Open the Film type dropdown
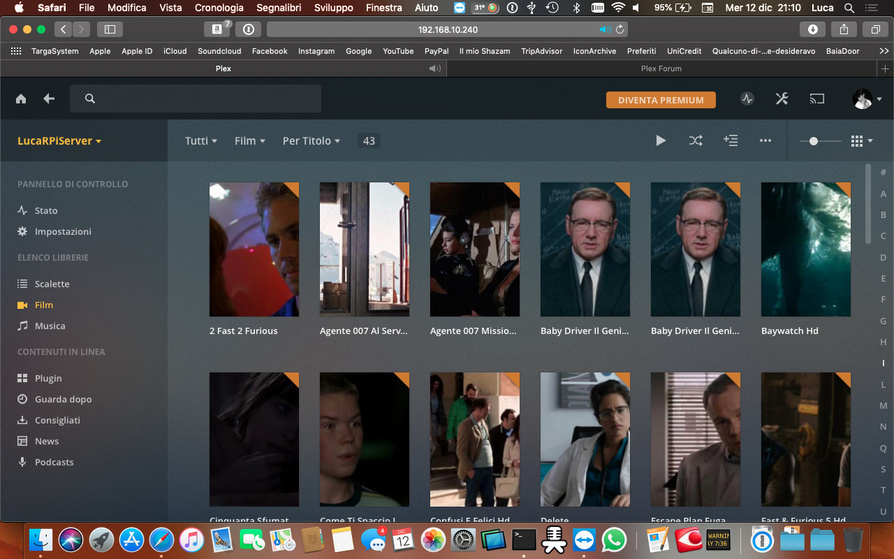 coord(250,141)
